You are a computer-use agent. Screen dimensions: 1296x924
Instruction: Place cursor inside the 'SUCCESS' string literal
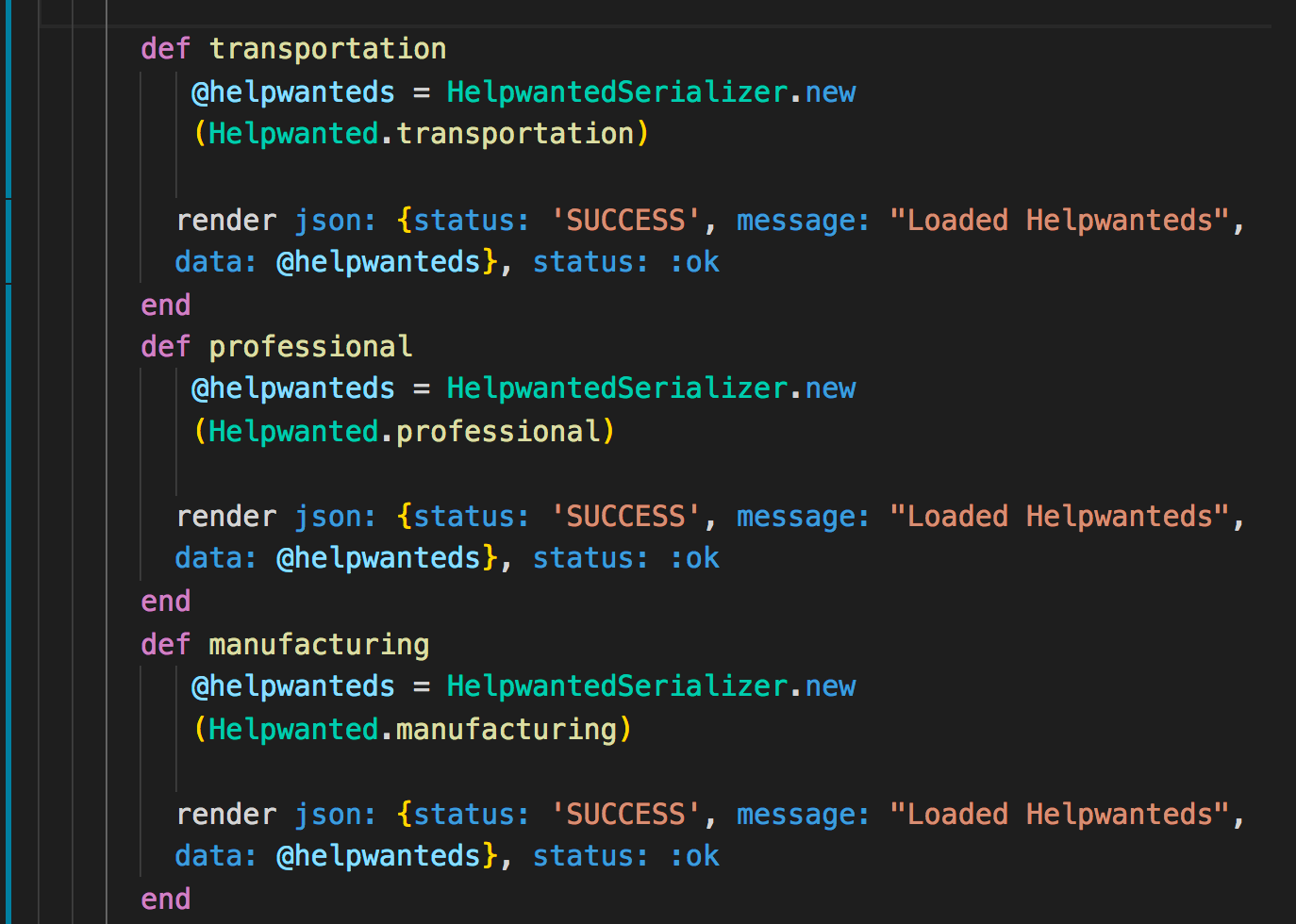(x=624, y=220)
